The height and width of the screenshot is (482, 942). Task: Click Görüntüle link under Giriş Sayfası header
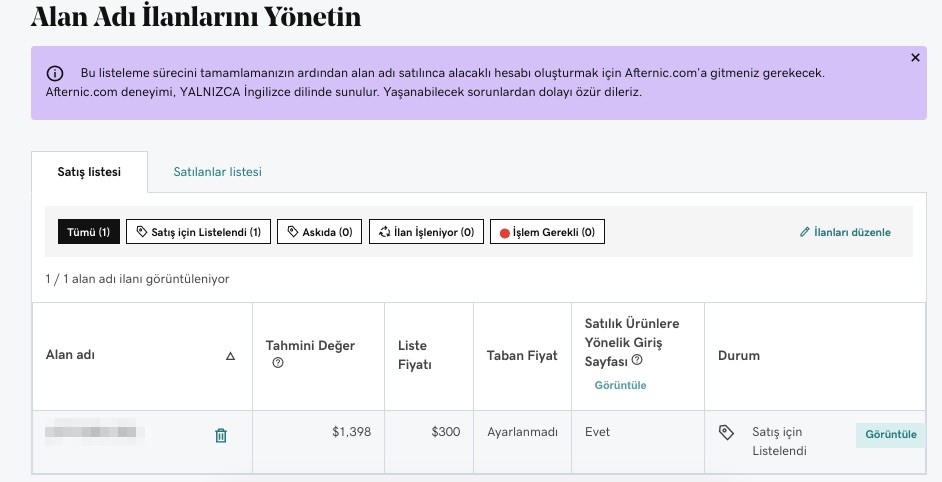621,385
